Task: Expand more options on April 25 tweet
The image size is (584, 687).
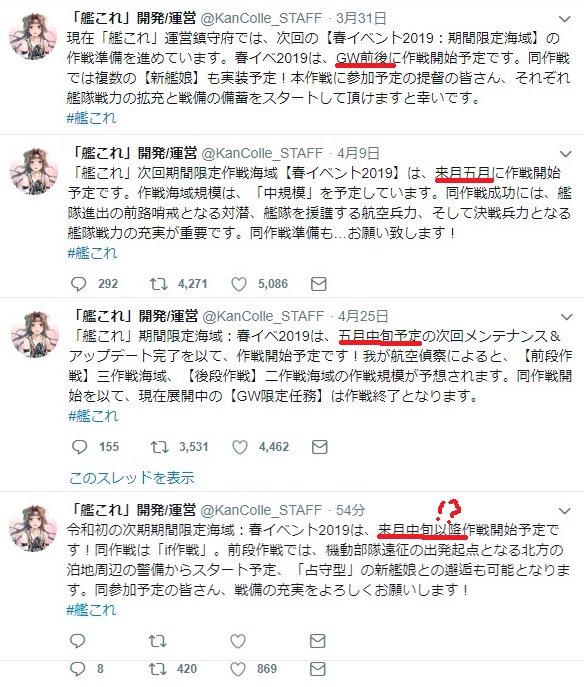Action: (x=567, y=317)
